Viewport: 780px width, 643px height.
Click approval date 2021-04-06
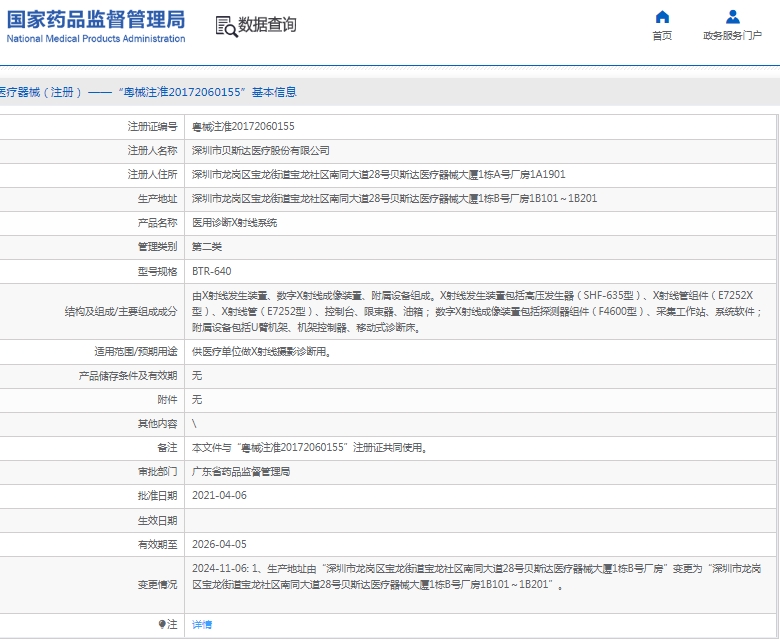coord(219,496)
